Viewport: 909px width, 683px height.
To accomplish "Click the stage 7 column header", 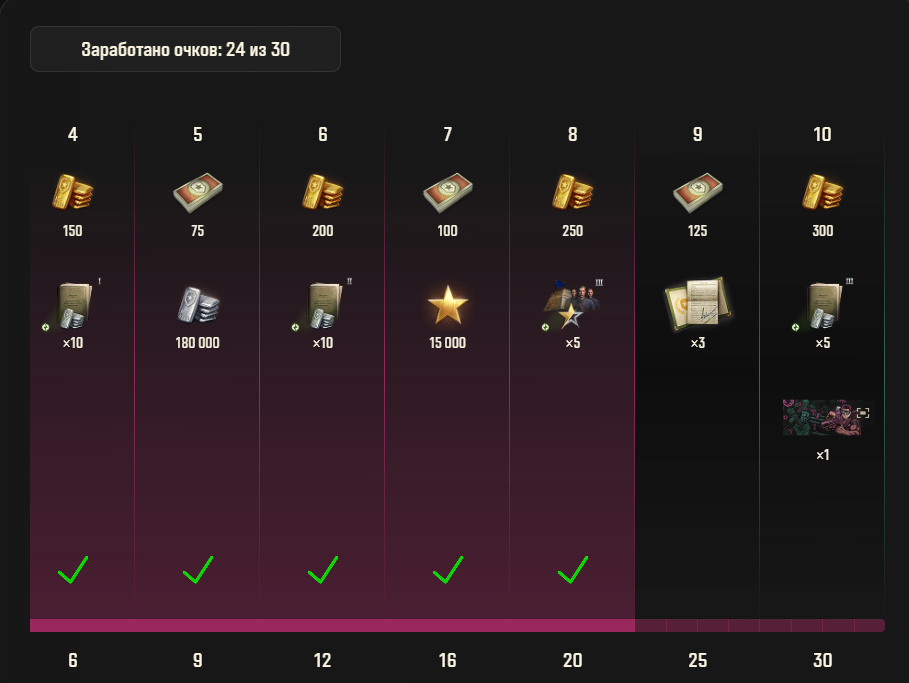I will 448,135.
